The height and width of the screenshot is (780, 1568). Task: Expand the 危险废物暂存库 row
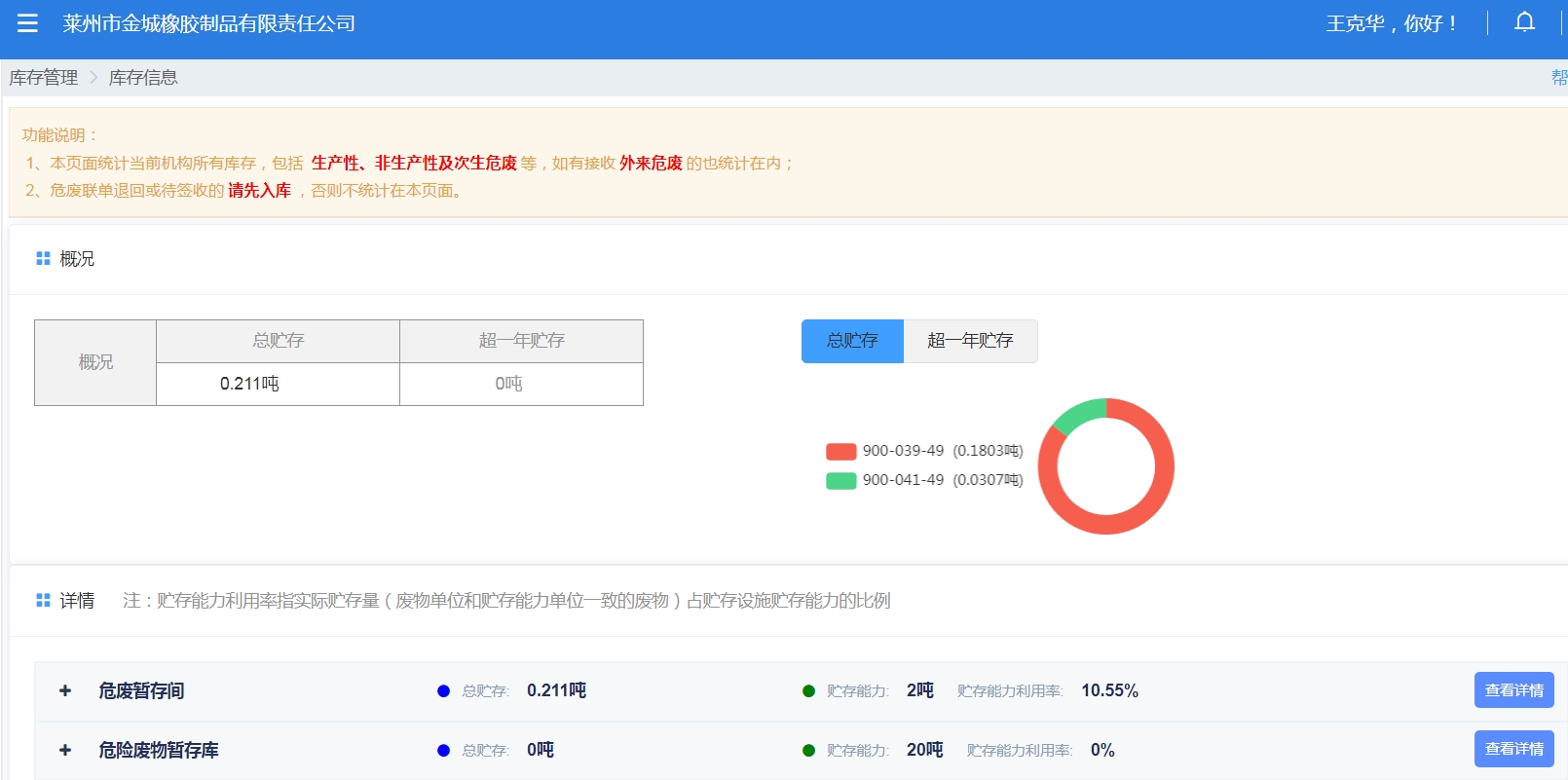pyautogui.click(x=65, y=750)
